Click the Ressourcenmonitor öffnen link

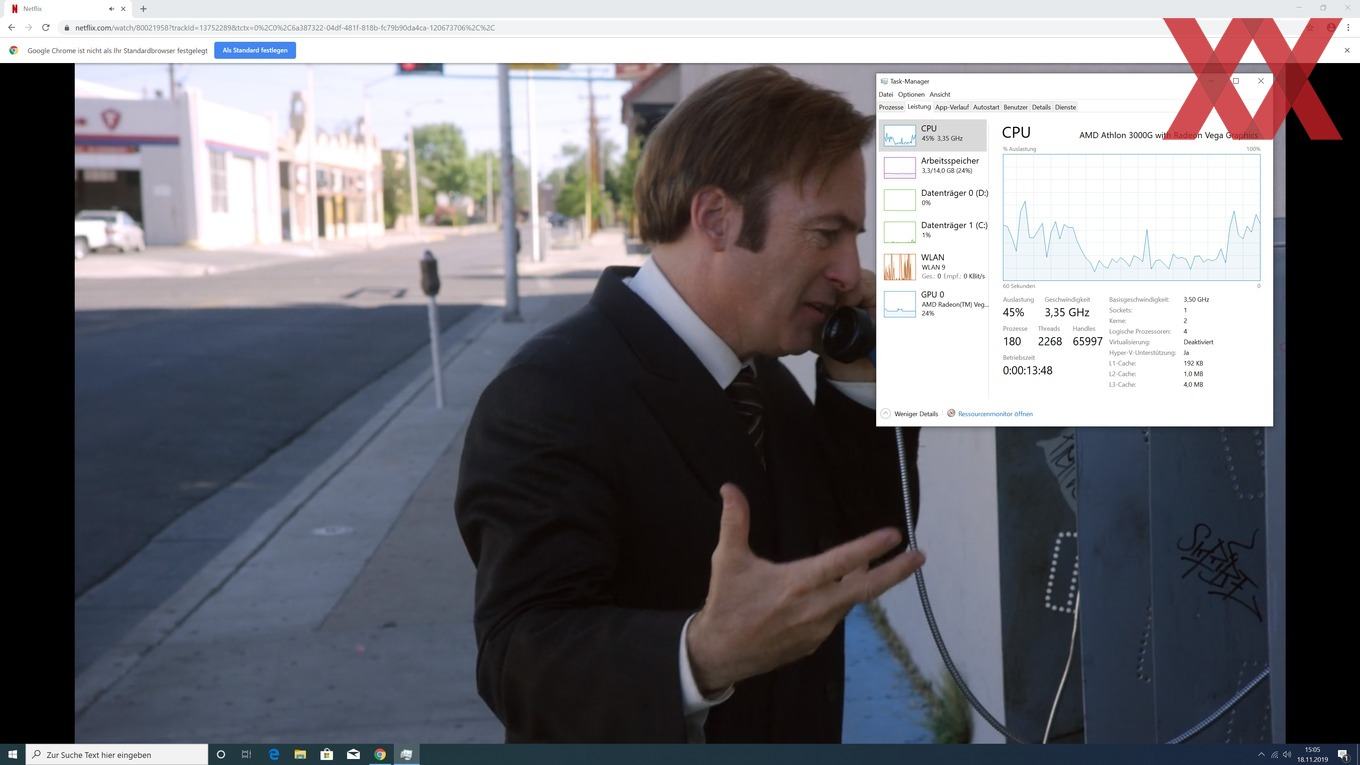coord(995,414)
